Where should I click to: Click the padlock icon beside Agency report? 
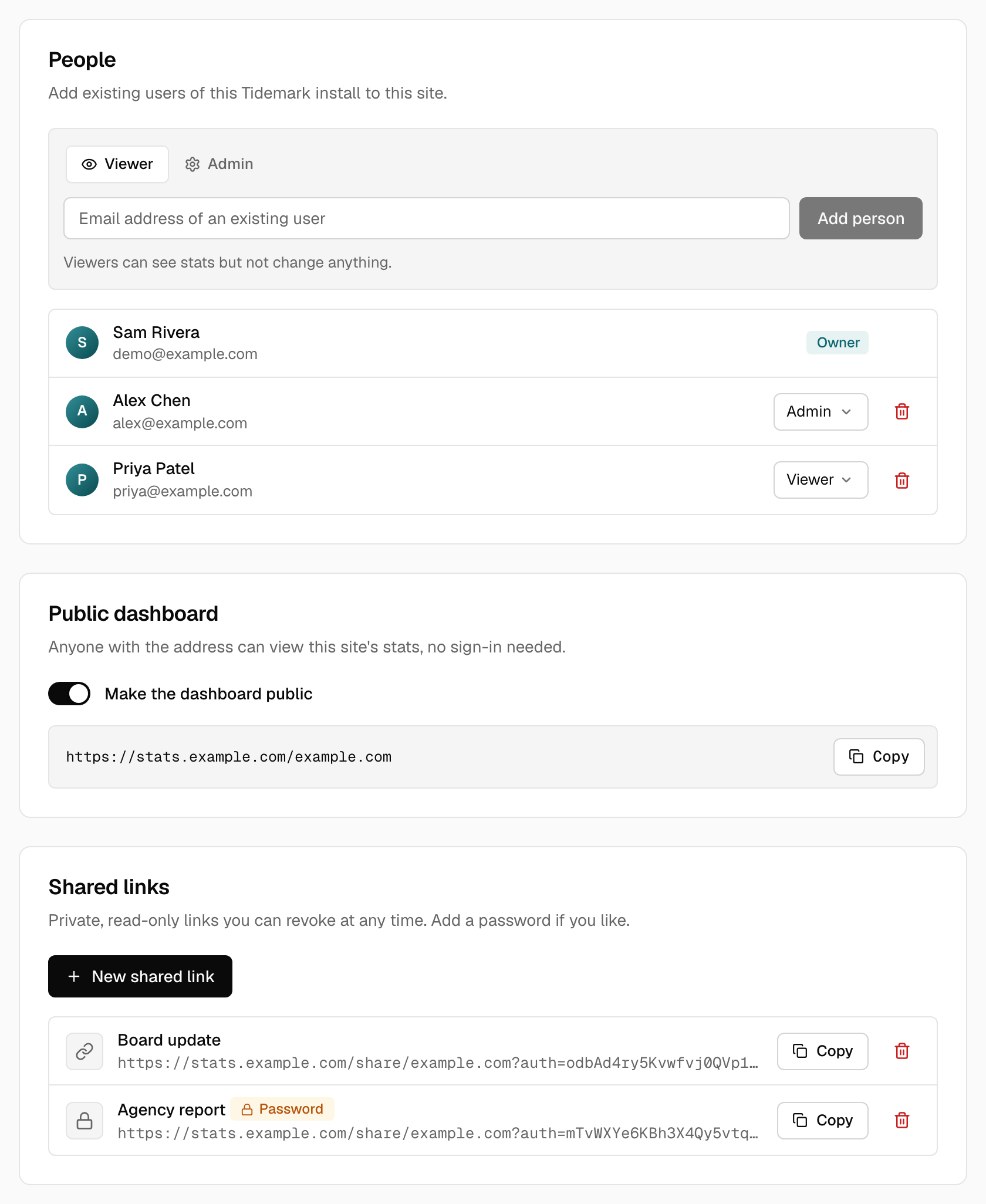[85, 1120]
